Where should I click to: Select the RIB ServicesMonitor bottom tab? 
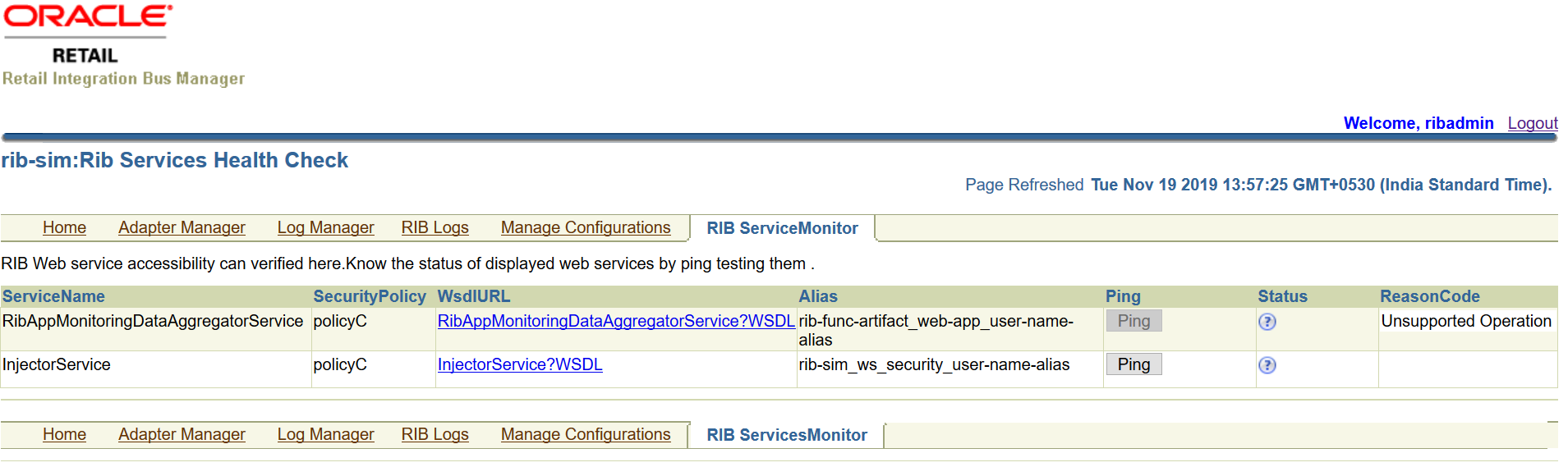point(787,435)
